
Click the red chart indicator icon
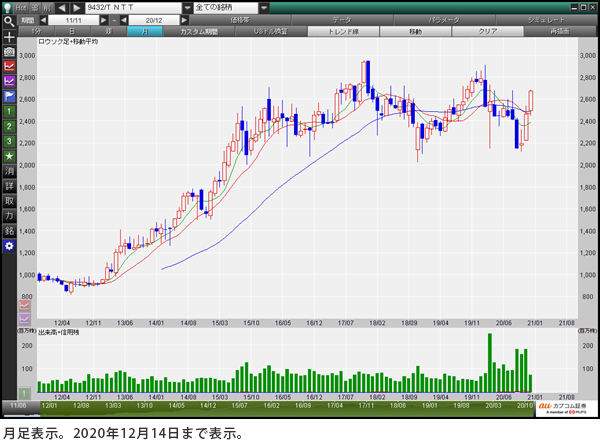point(9,67)
